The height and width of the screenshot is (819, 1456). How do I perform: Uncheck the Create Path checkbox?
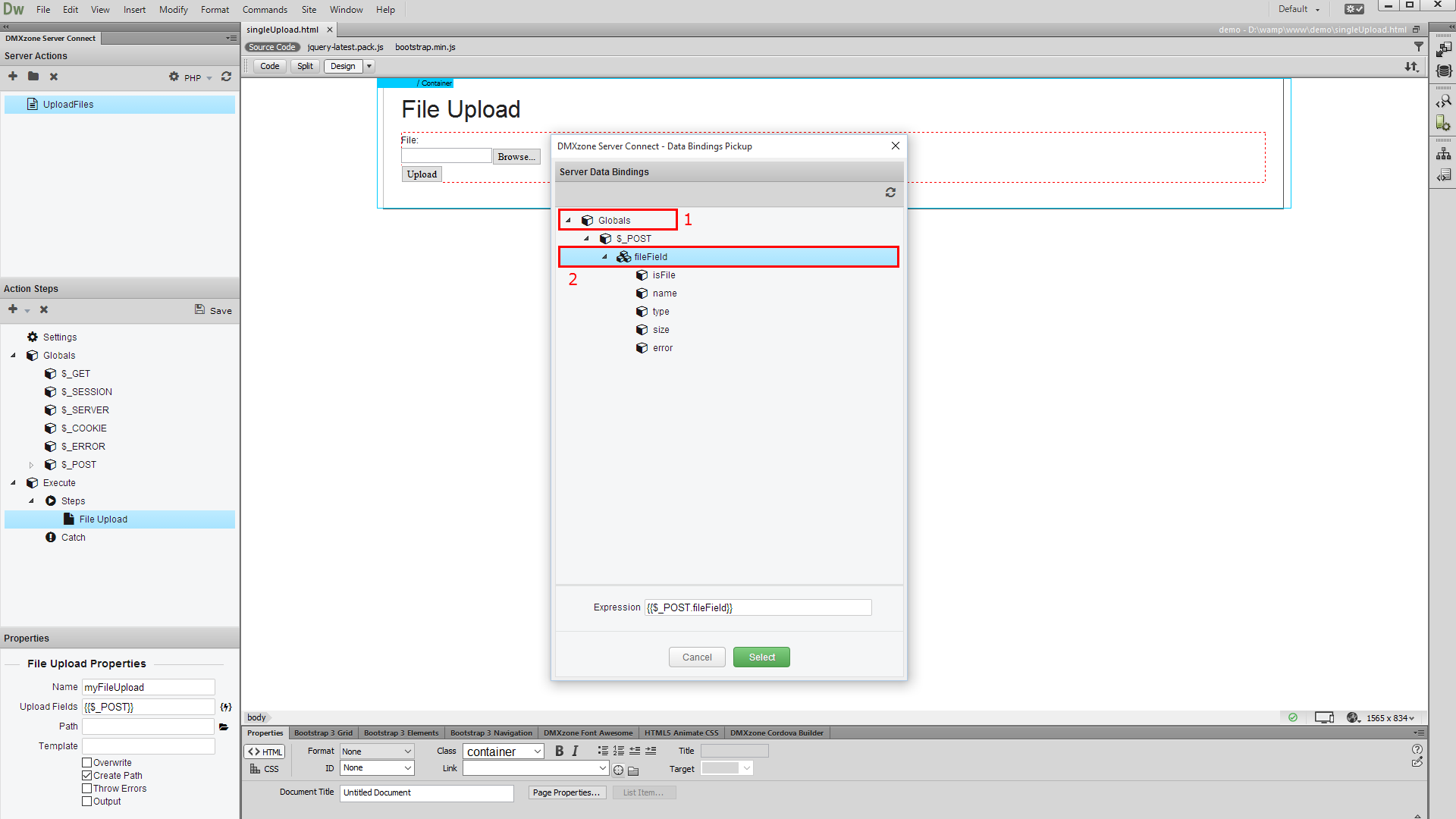[x=86, y=776]
